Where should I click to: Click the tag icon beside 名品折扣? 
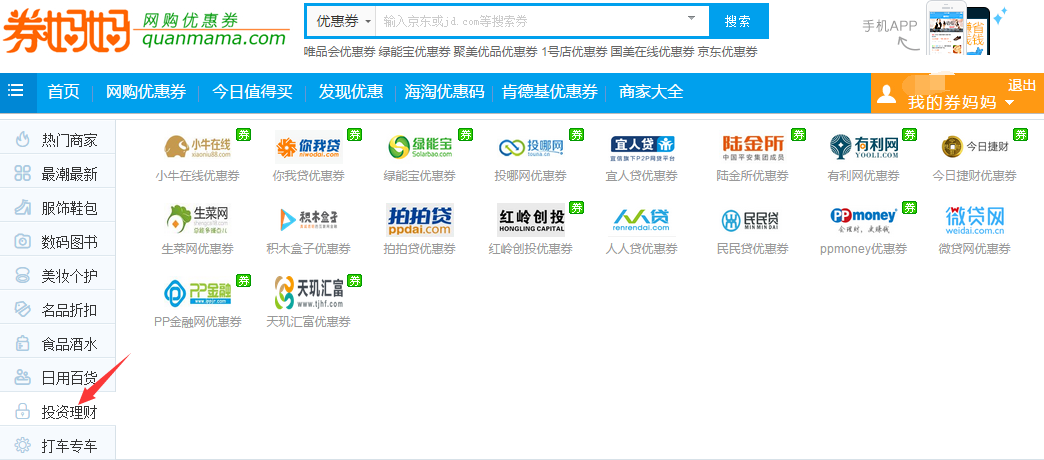pyautogui.click(x=23, y=309)
